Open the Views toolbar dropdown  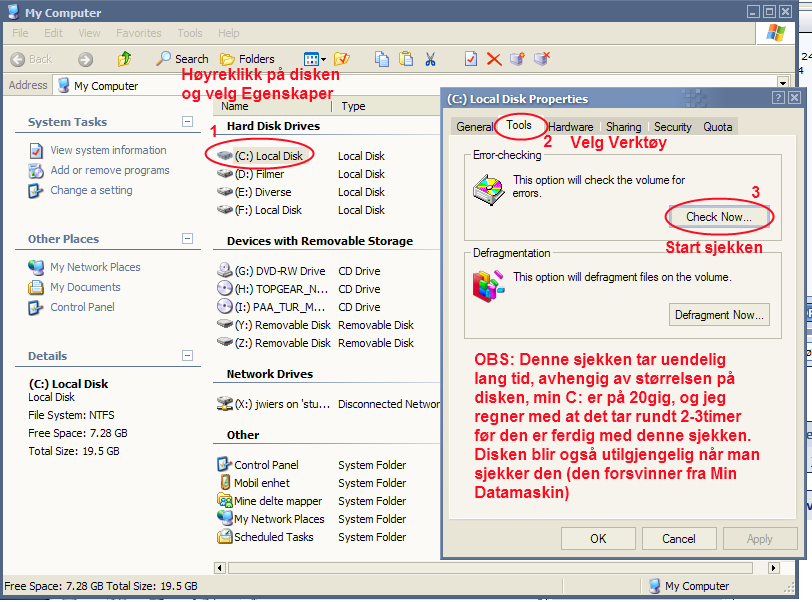point(315,59)
